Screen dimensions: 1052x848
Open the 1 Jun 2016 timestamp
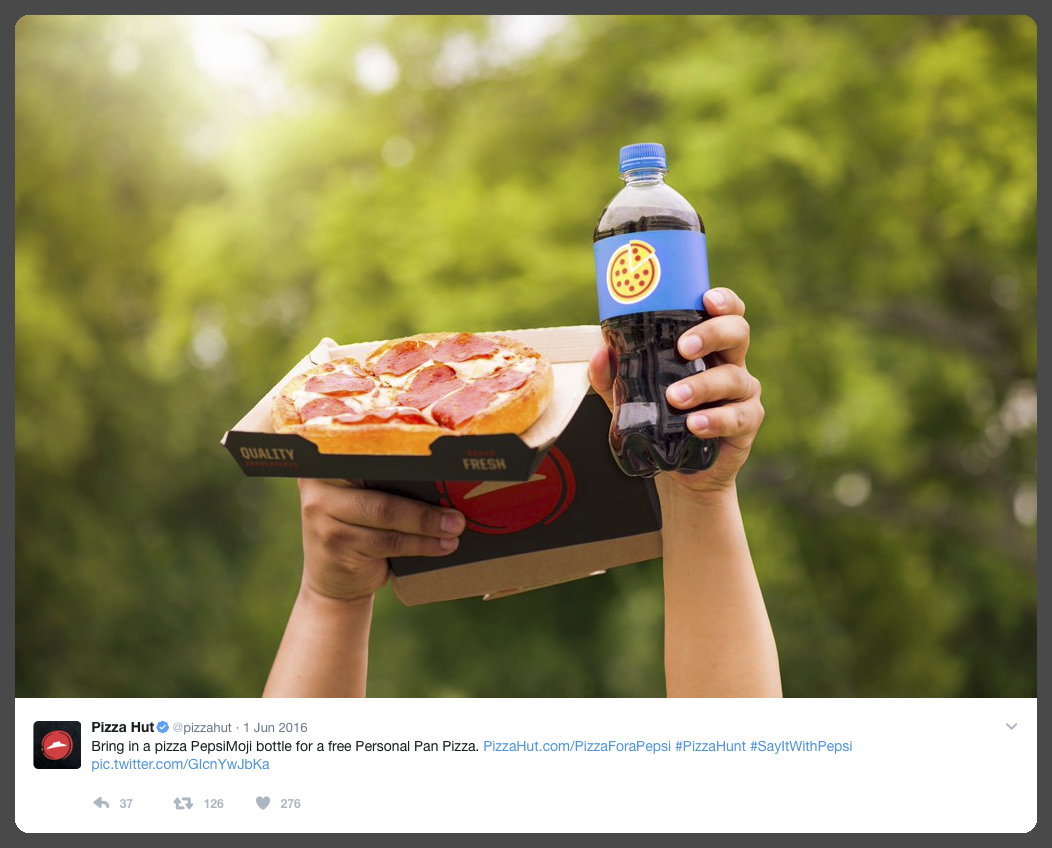click(275, 728)
